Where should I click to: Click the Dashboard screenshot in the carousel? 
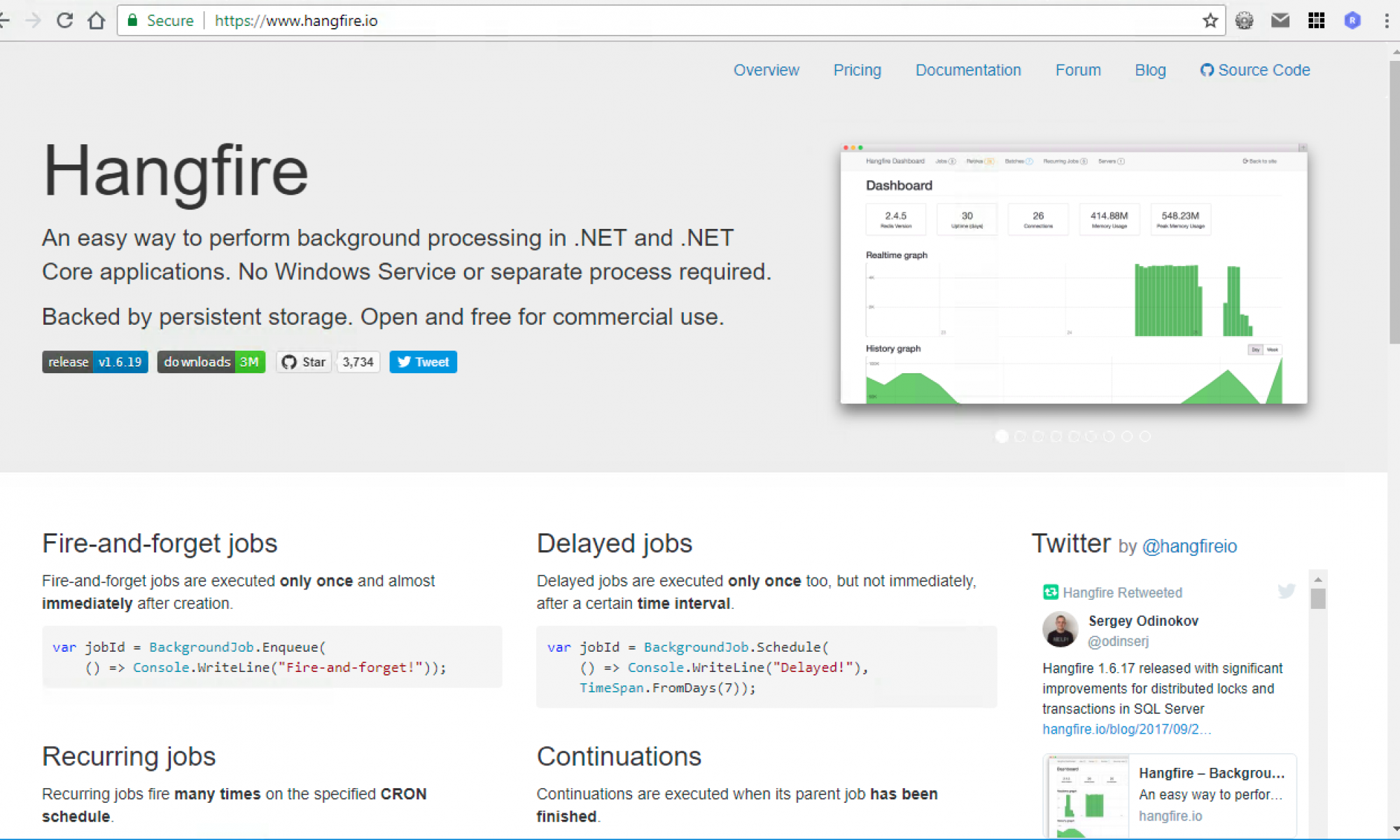pyautogui.click(x=1074, y=274)
